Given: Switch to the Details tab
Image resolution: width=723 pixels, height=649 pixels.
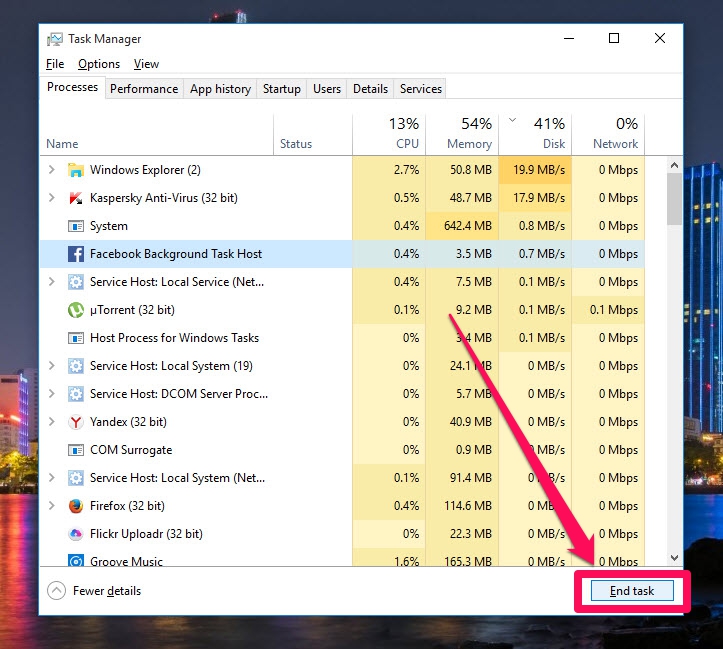Looking at the screenshot, I should pos(370,88).
